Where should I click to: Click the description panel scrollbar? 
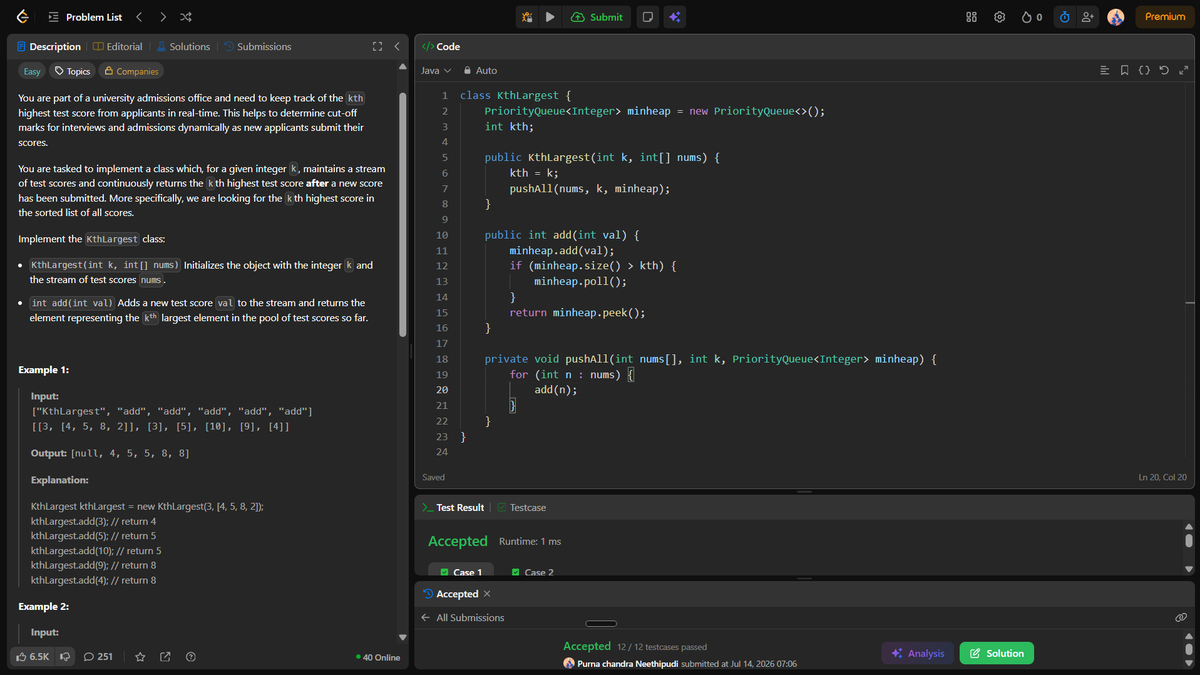click(403, 215)
